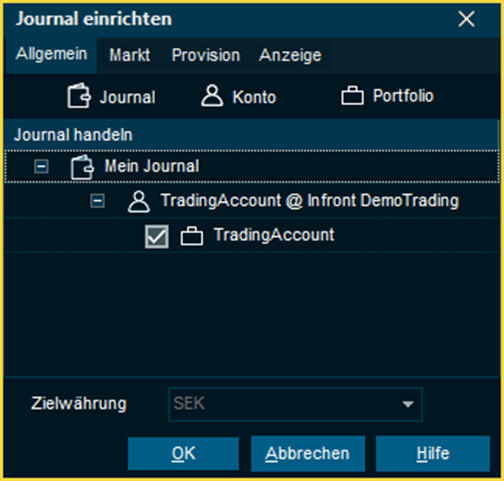
Task: Go to the Provision tab
Action: (206, 55)
